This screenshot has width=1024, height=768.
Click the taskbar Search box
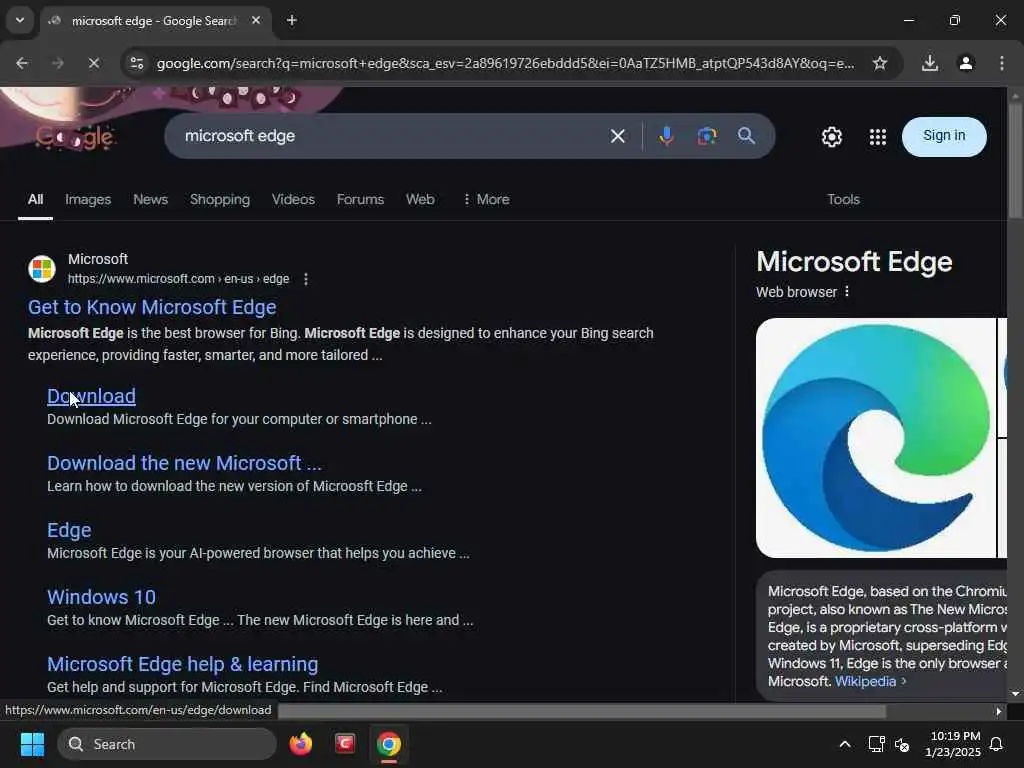click(x=167, y=744)
